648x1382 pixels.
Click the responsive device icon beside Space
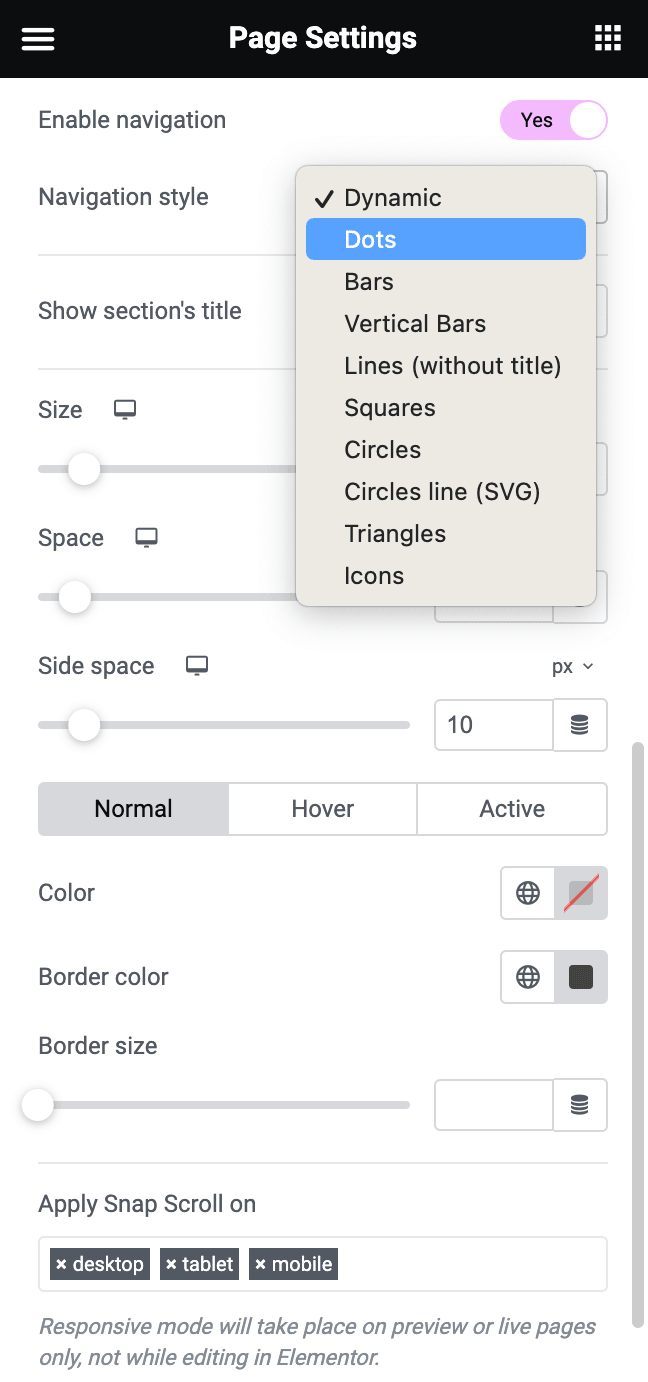coord(145,537)
